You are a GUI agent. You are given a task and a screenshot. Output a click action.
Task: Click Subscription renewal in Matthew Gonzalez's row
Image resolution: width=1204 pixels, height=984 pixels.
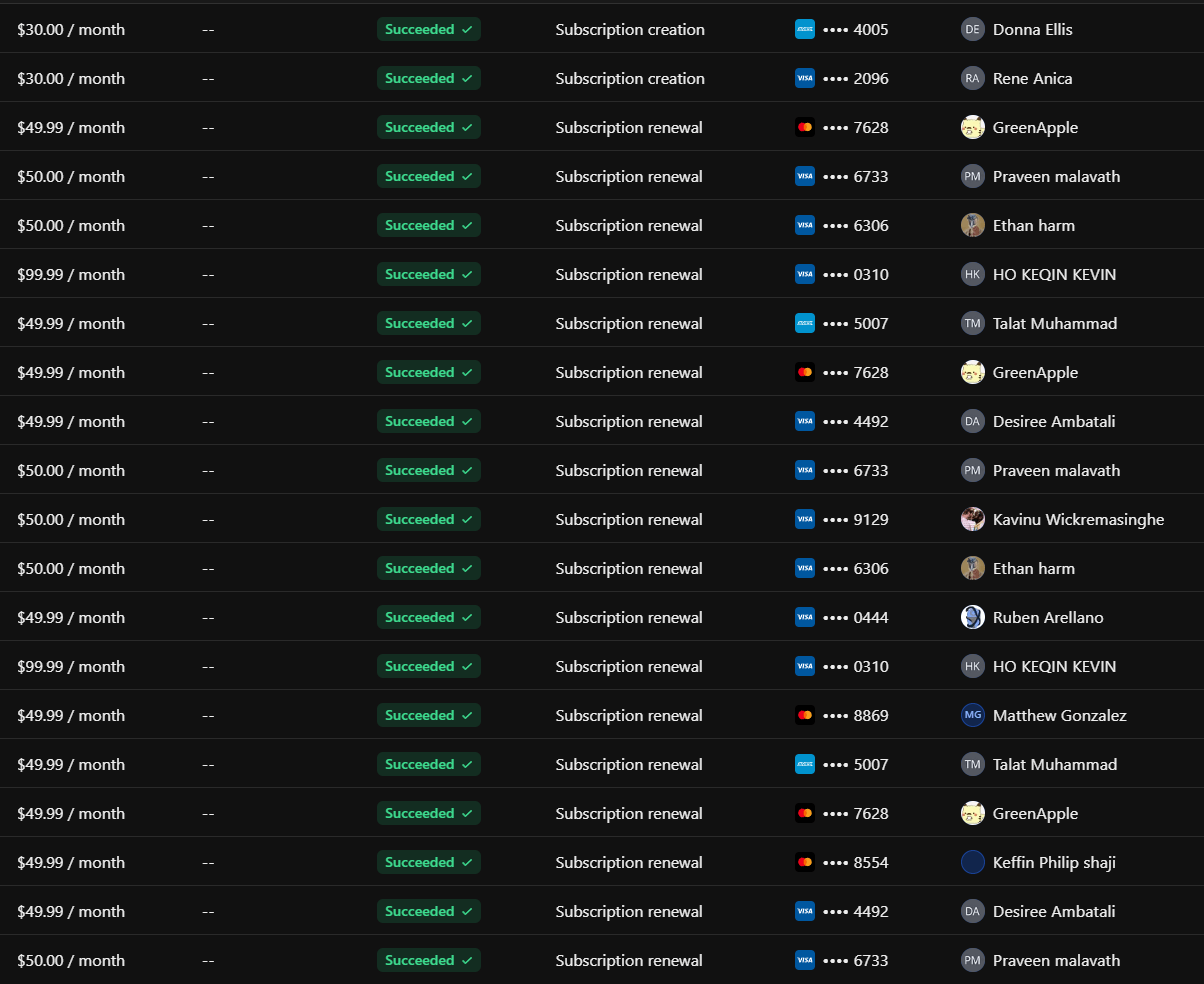629,716
